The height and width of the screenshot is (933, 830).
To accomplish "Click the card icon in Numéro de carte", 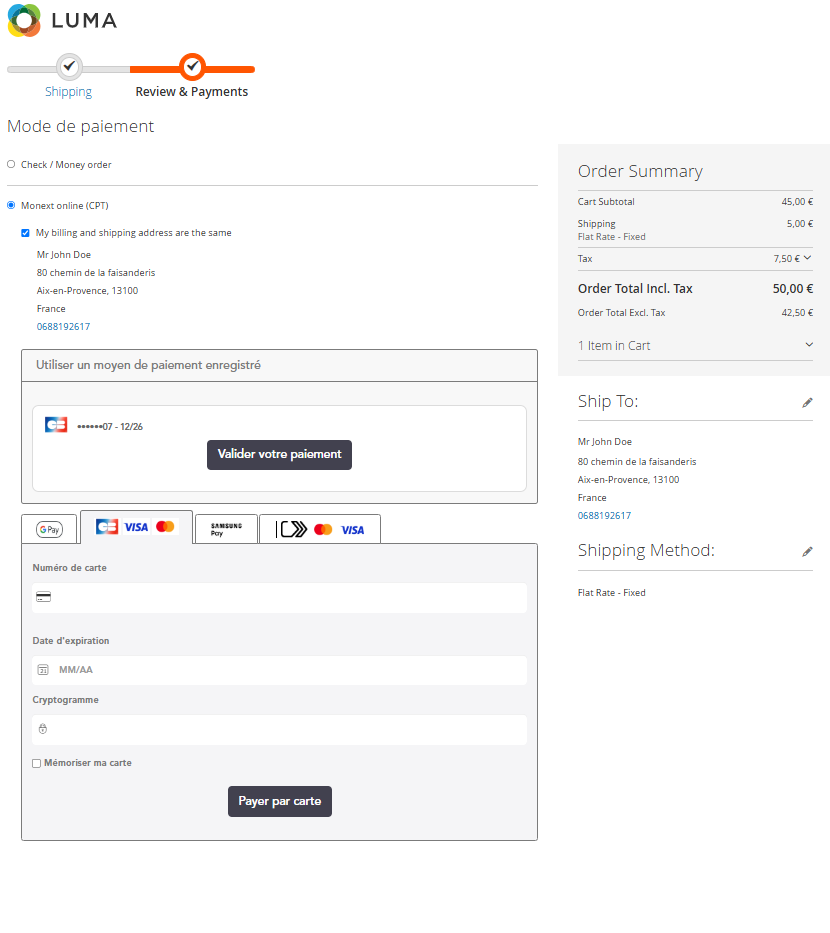I will (43, 597).
